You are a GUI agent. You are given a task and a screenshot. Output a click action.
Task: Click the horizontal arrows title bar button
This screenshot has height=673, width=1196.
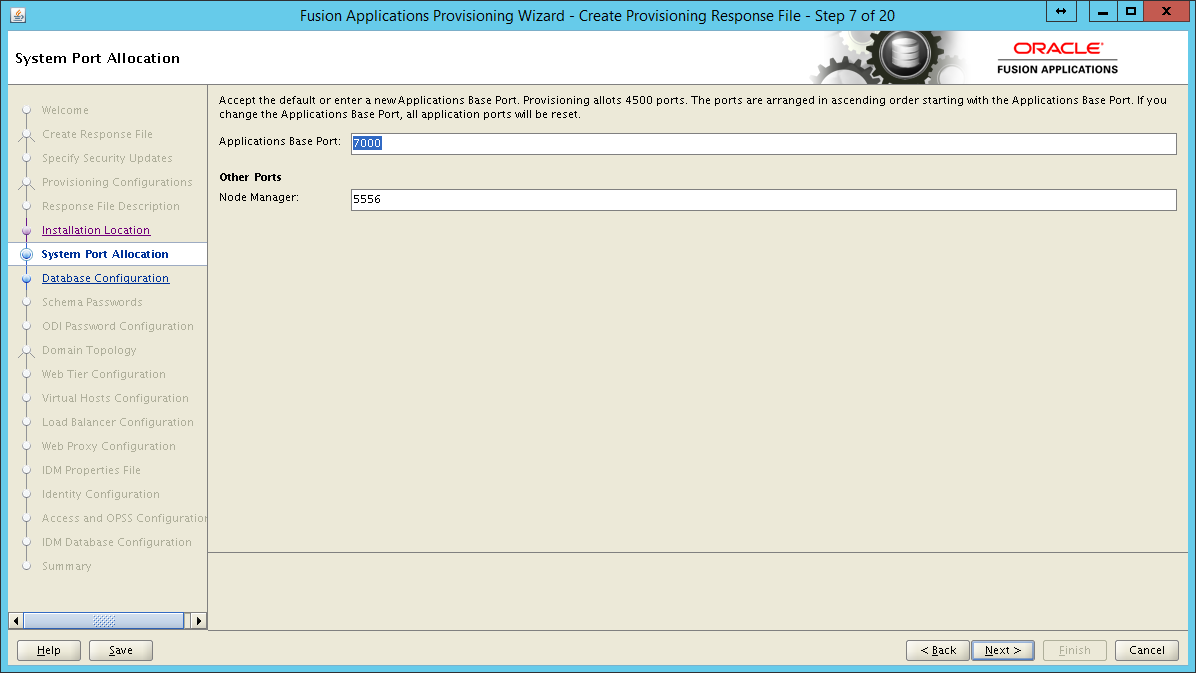[x=1061, y=11]
